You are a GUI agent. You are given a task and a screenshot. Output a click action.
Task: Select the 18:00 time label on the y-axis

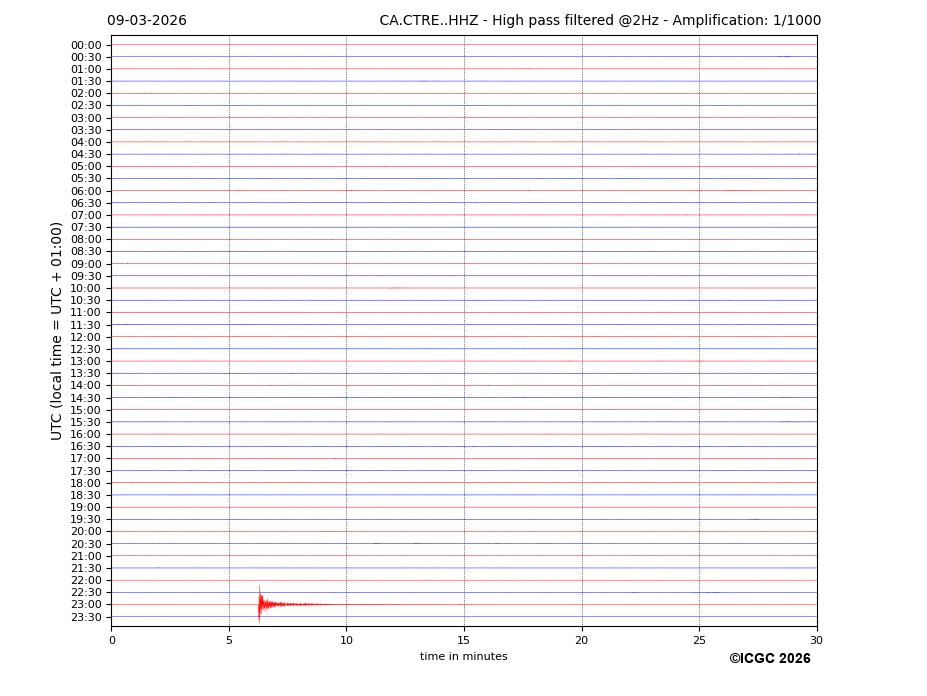tap(86, 483)
